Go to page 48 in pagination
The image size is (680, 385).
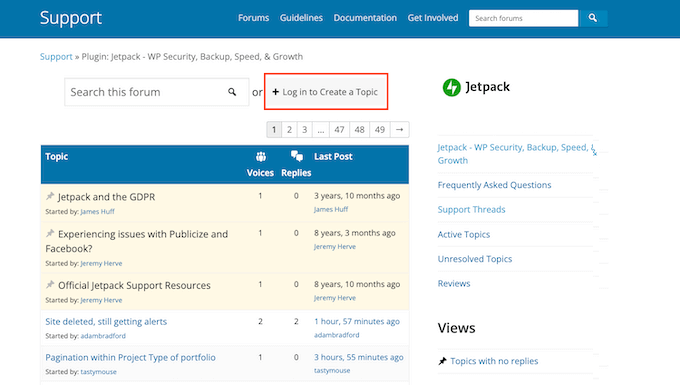360,129
